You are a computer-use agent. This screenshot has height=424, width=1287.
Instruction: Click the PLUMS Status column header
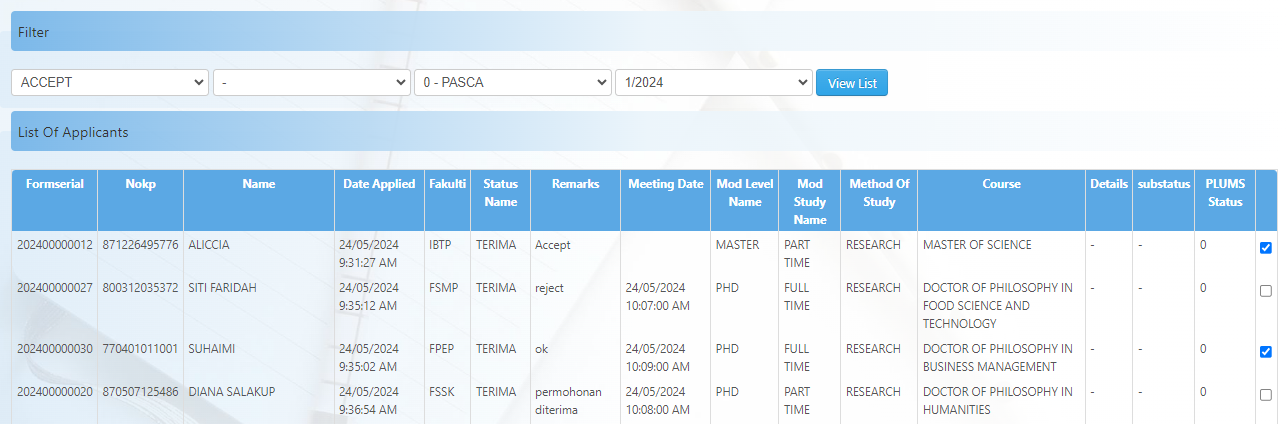pos(1224,193)
